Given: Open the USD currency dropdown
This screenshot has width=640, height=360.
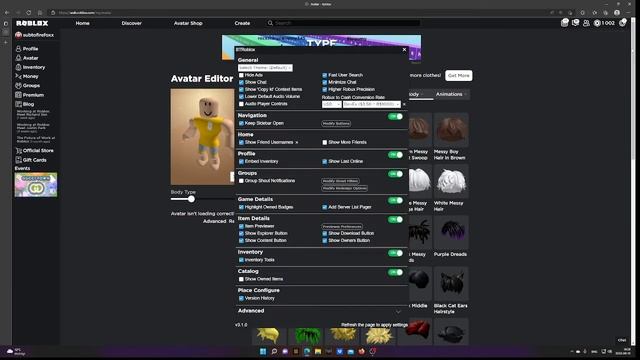Looking at the screenshot, I should [x=331, y=104].
